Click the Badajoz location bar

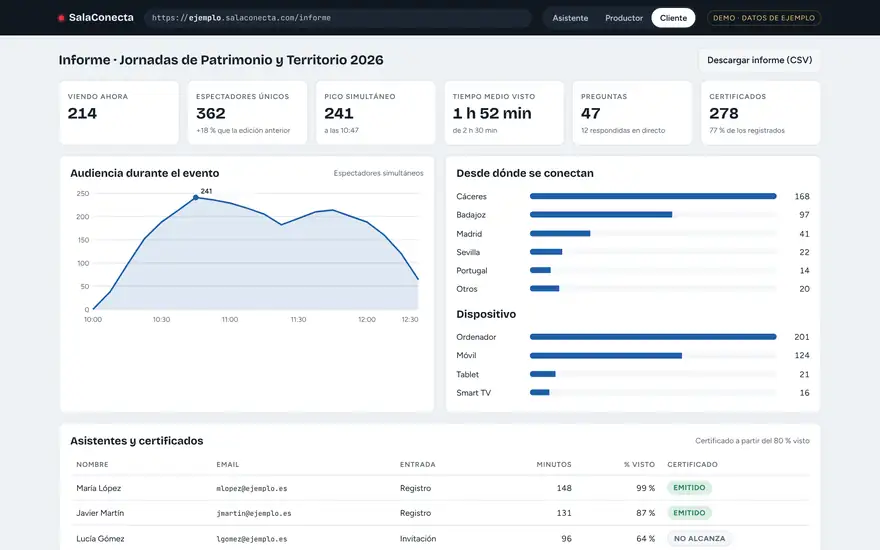[601, 214]
